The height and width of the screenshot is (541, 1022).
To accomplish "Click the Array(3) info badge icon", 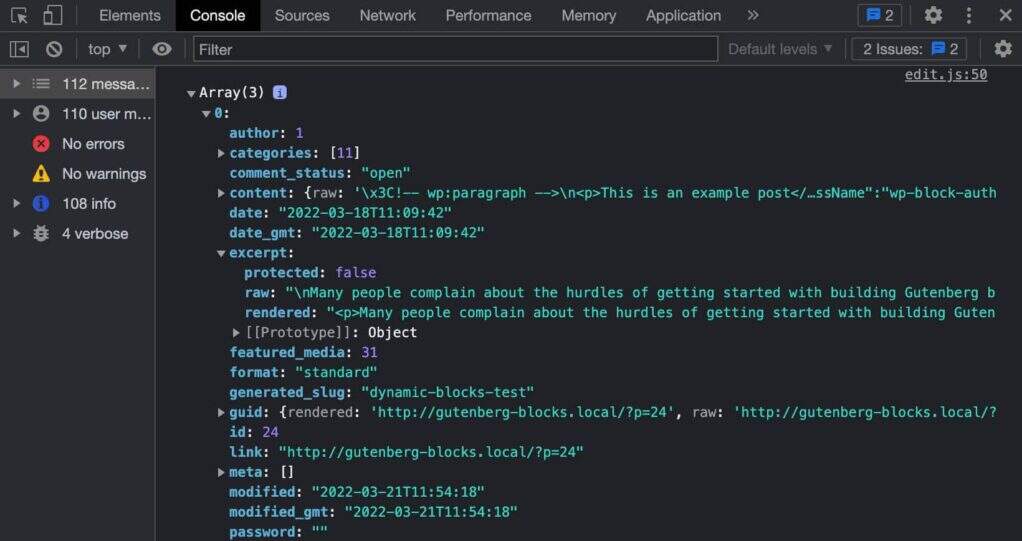I will click(x=280, y=92).
